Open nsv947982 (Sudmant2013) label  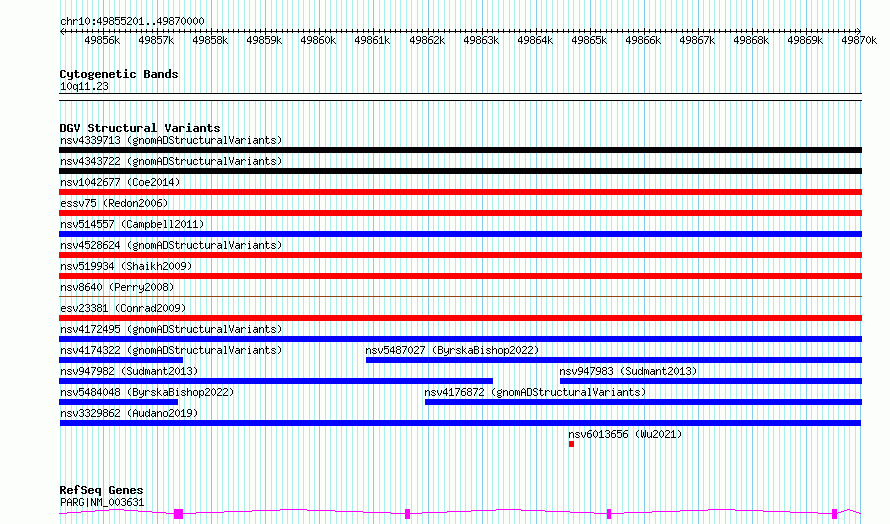coord(129,371)
